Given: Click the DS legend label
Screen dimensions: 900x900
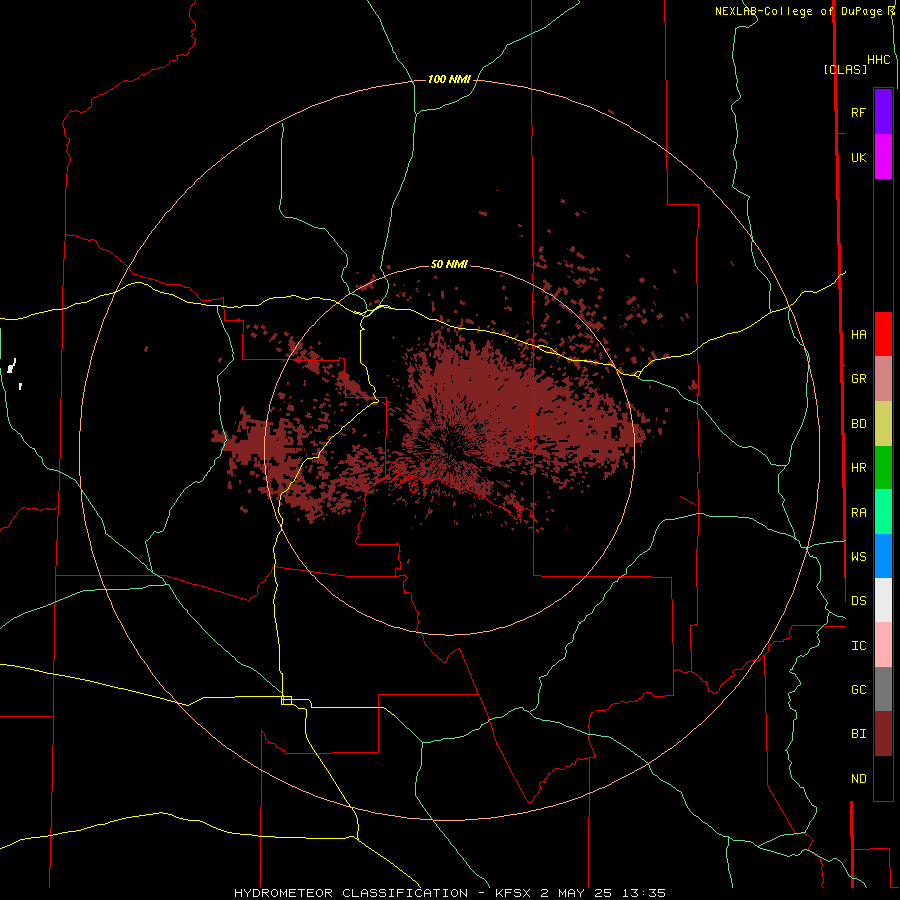Looking at the screenshot, I should click(x=858, y=600).
